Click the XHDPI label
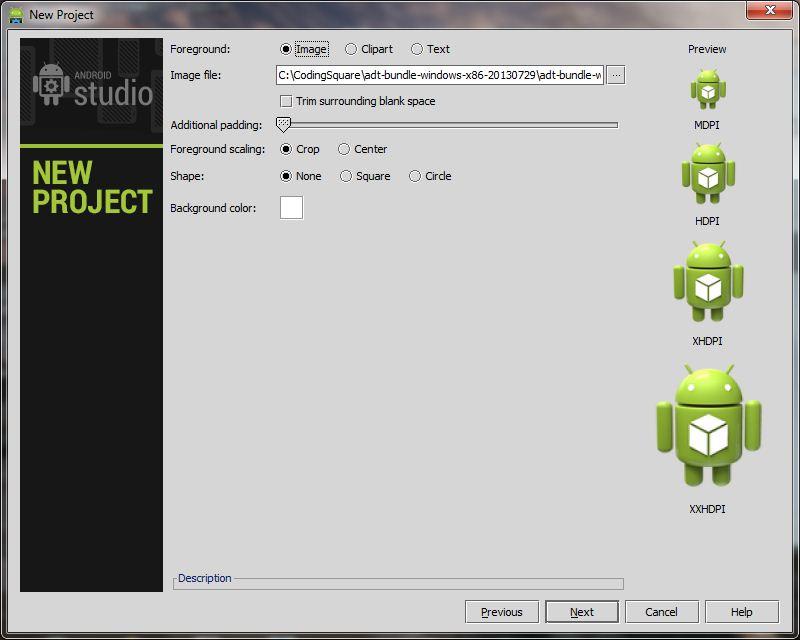This screenshot has width=800, height=640. [707, 341]
